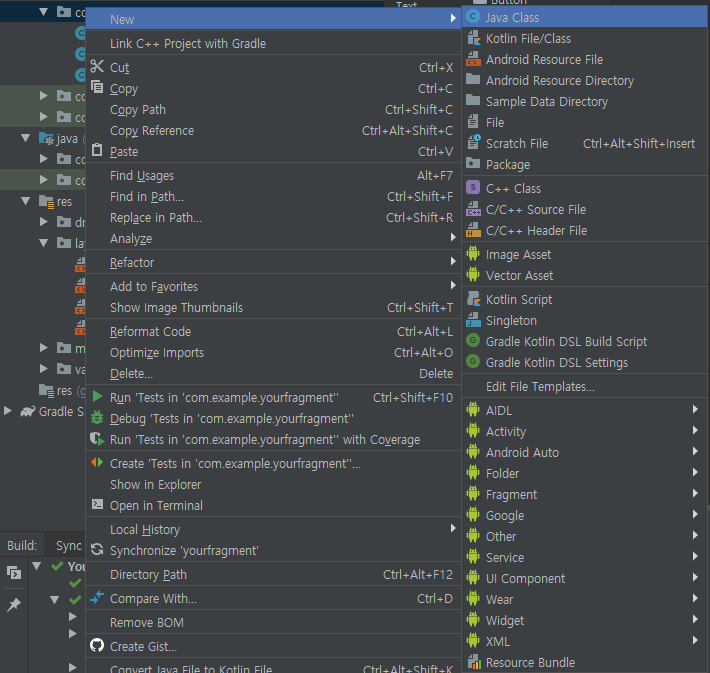Choose Link C++ Project with Gradle
This screenshot has width=710, height=673.
[273, 43]
